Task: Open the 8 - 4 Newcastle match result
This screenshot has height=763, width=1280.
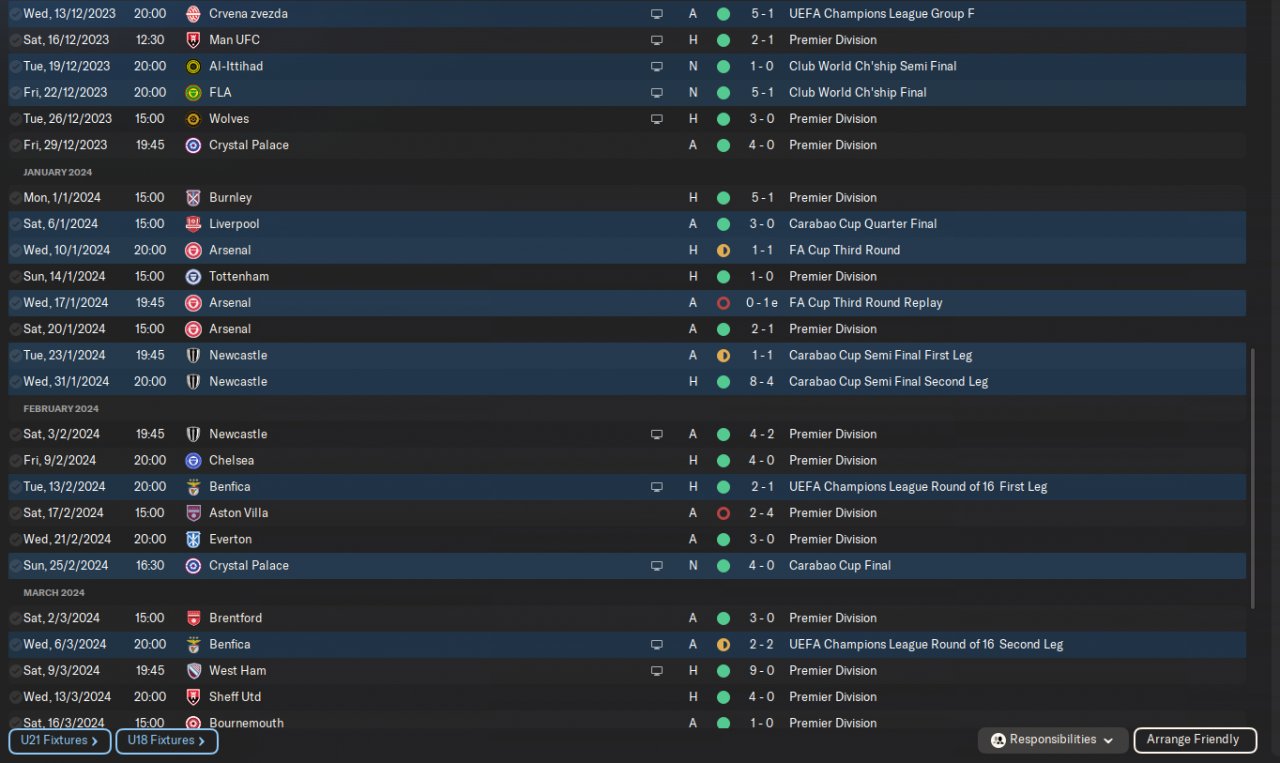Action: [760, 382]
